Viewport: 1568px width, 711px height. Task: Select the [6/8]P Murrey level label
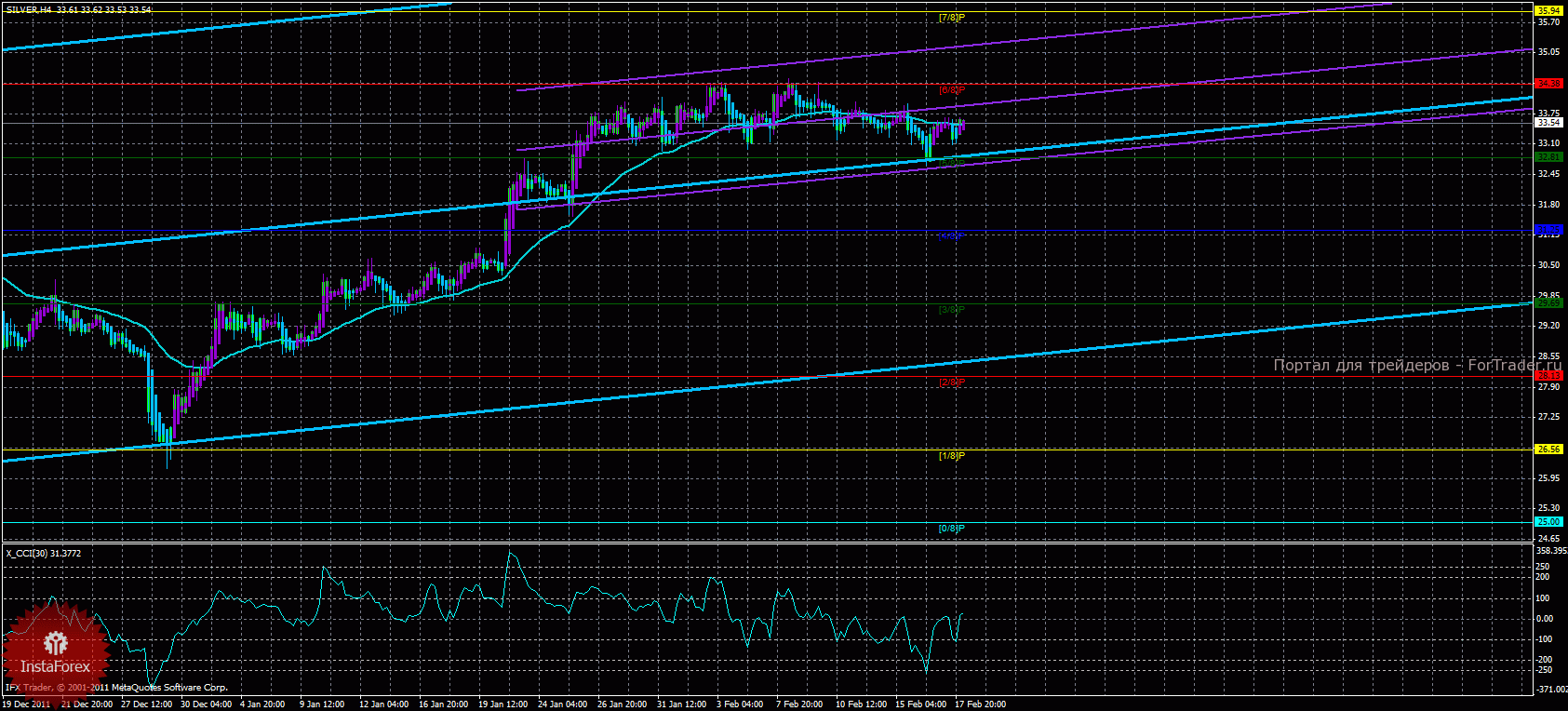point(951,90)
